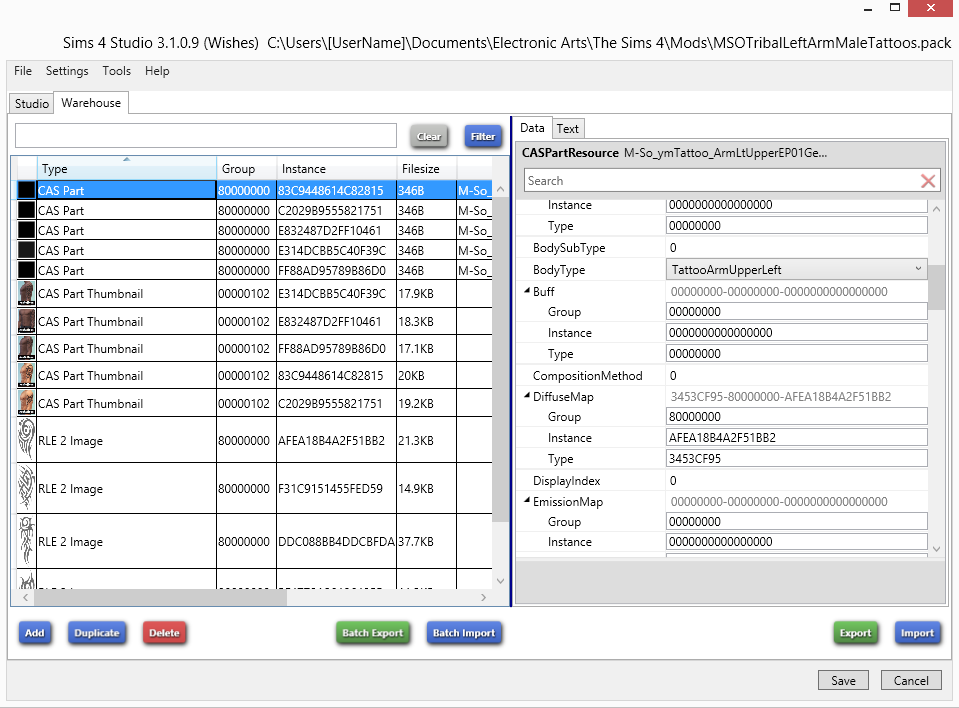Click the resource list scroll down arrow
The height and width of the screenshot is (708, 959).
tap(500, 581)
